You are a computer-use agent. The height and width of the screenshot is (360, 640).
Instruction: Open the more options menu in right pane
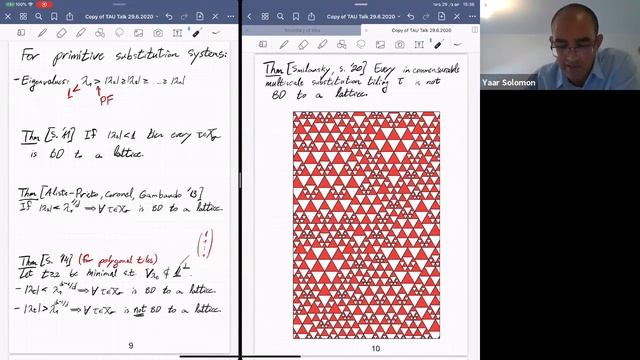tap(472, 17)
